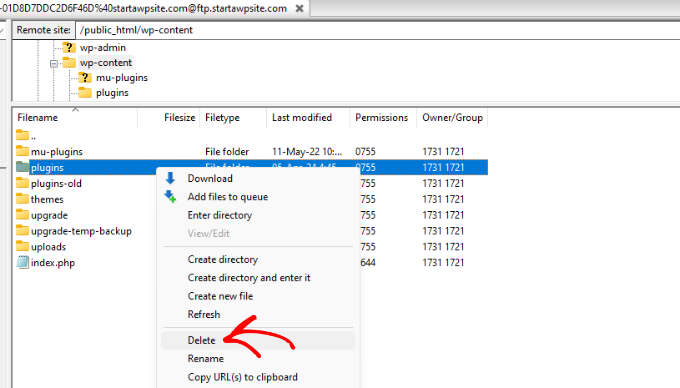This screenshot has width=680, height=388.
Task: Click mu-plugins 11-May-22 modified date
Action: [x=307, y=152]
